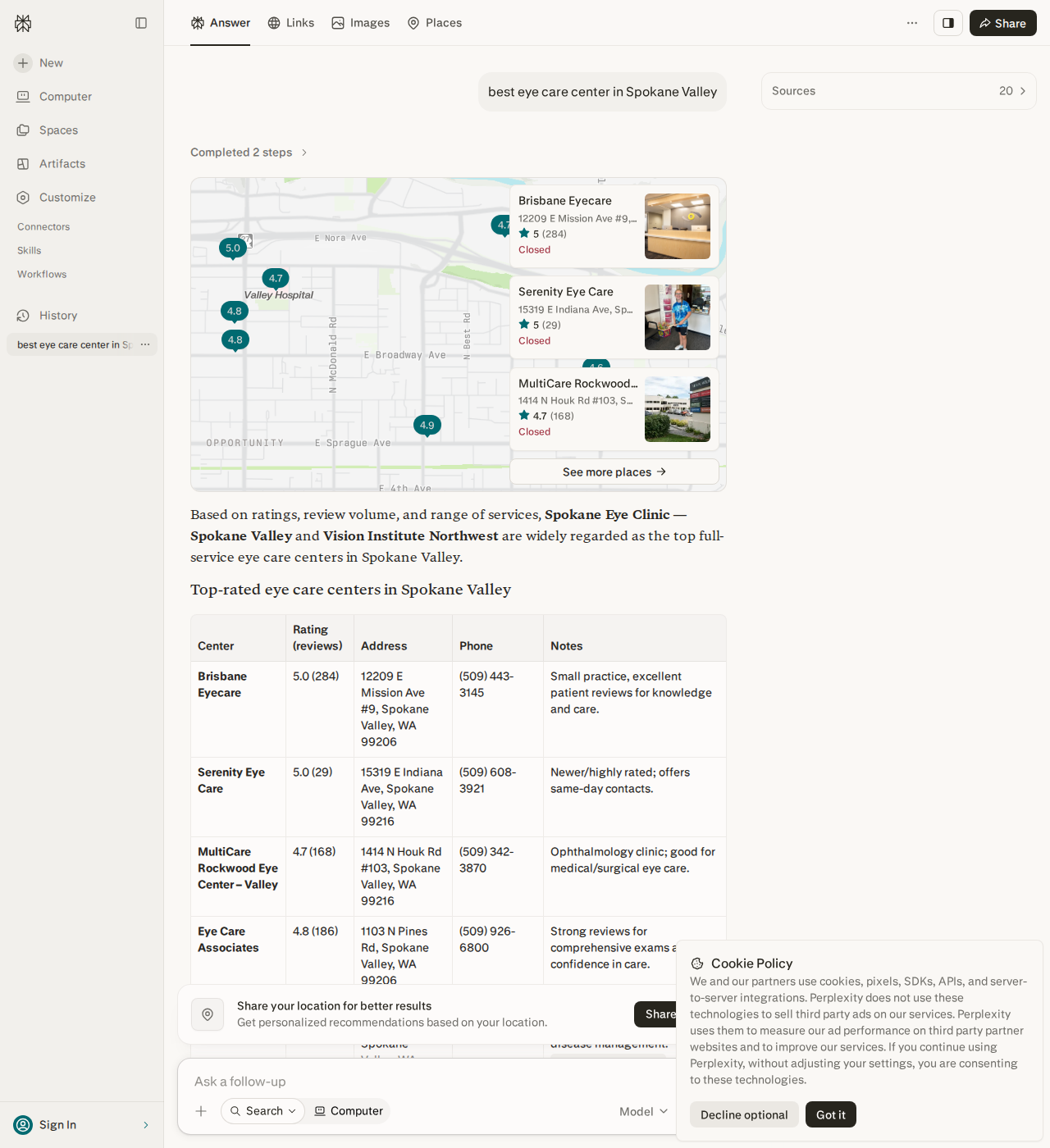Click the Share button in header
This screenshot has height=1148, width=1050.
tap(1003, 23)
